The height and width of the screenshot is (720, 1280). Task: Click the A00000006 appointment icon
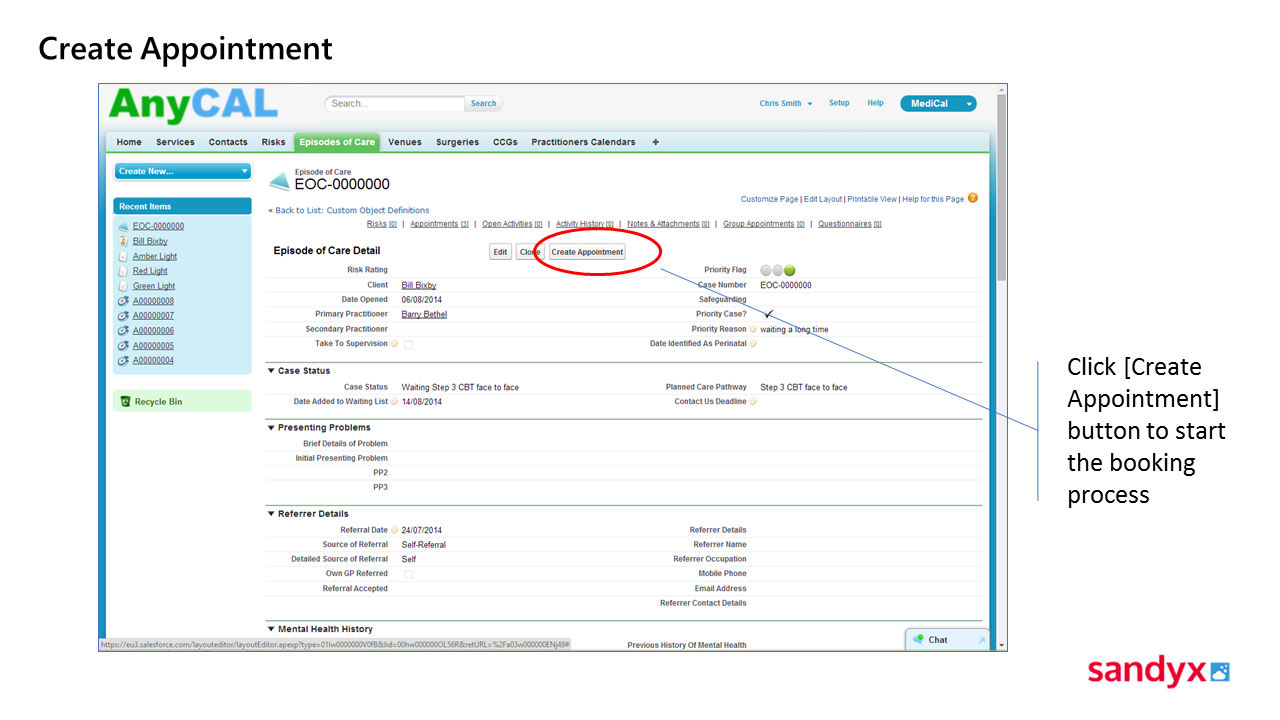pos(123,331)
